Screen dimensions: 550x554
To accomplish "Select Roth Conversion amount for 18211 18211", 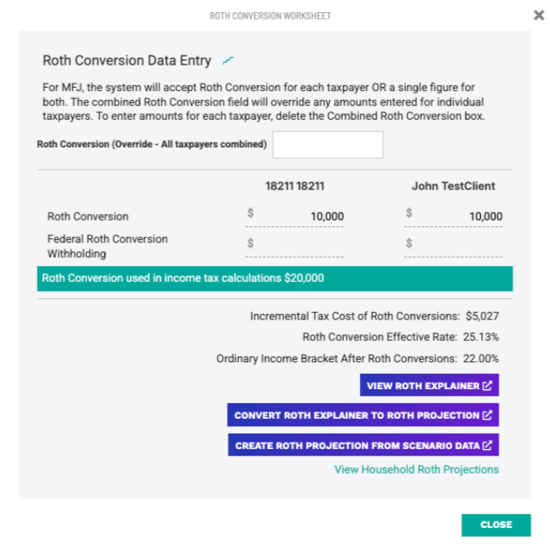I will coord(295,216).
